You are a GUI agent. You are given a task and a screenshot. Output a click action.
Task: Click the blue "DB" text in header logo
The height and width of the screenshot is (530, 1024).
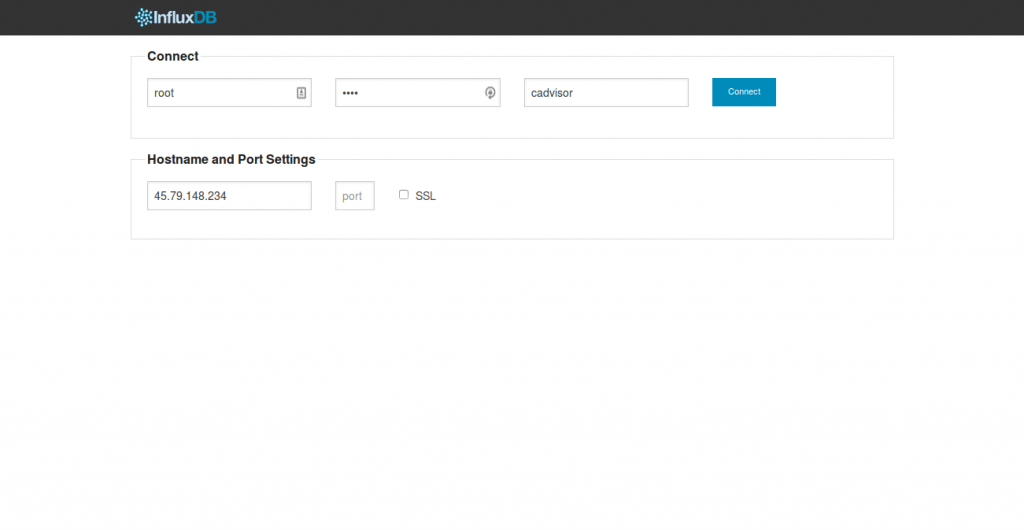pyautogui.click(x=205, y=17)
